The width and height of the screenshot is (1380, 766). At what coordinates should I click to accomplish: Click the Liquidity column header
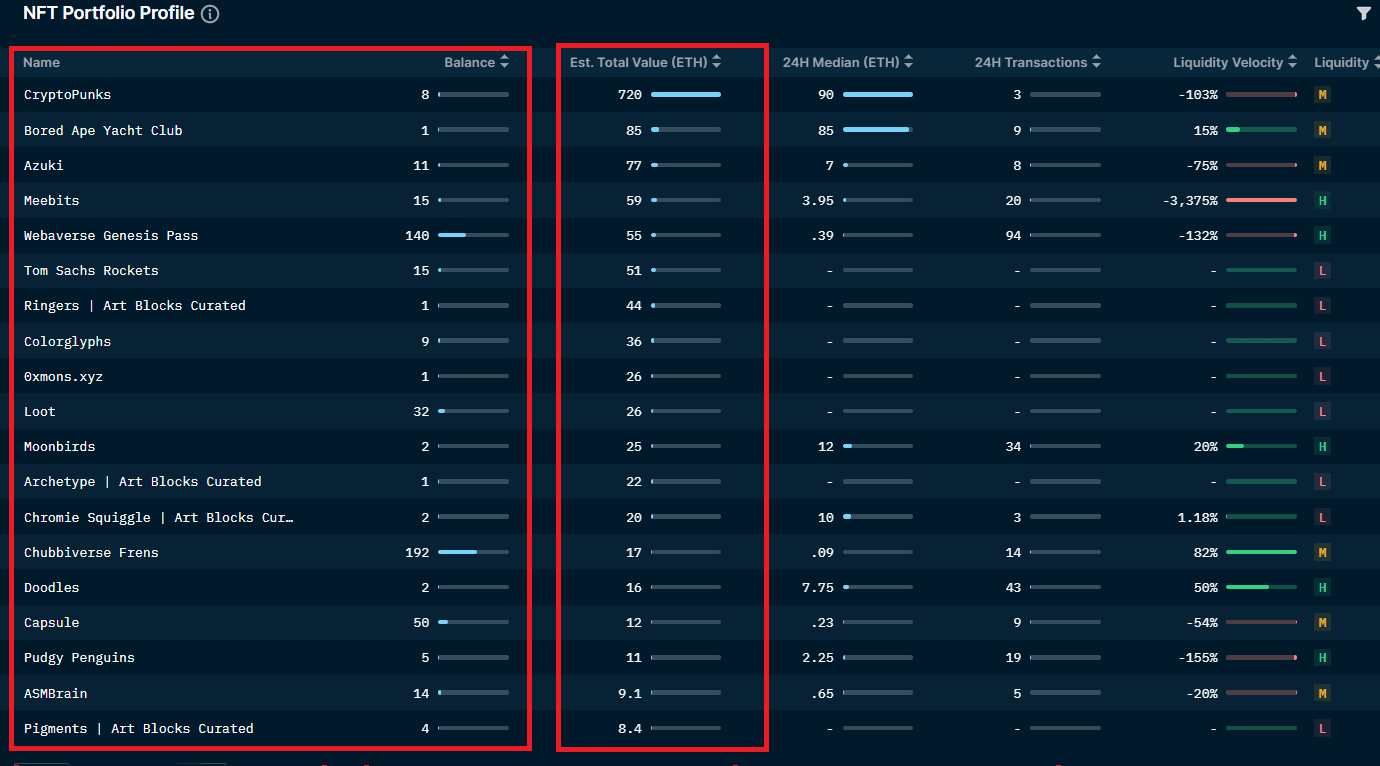(1341, 62)
